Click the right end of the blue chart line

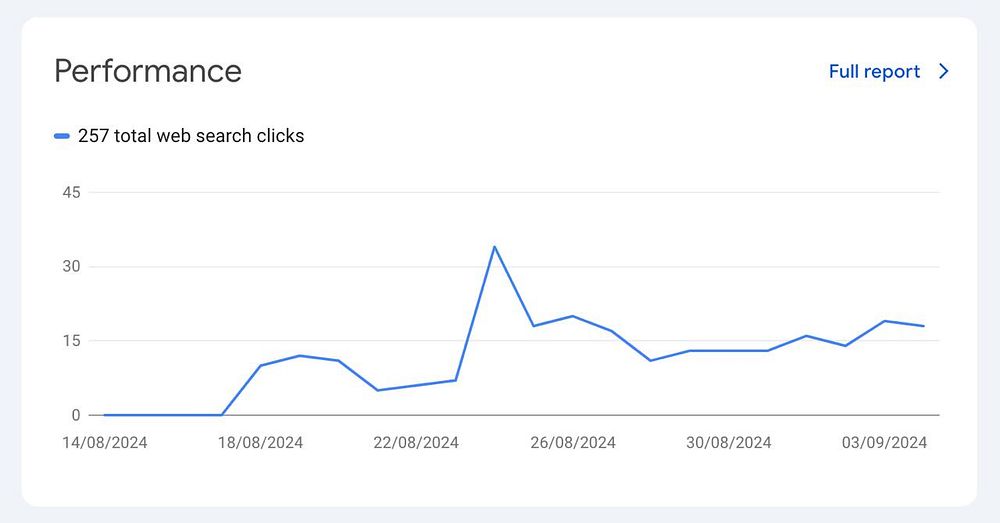coord(923,326)
